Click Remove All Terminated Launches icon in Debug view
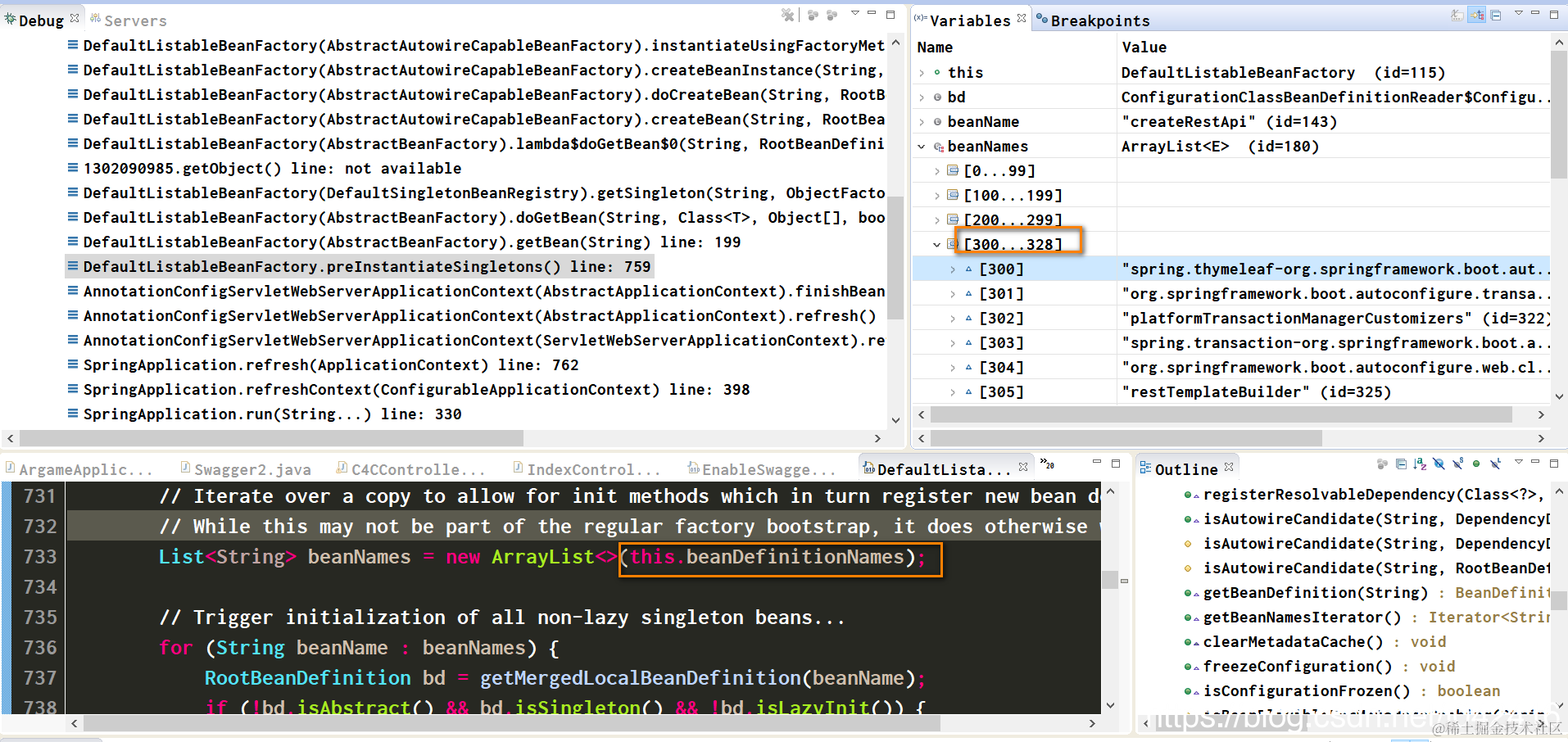The image size is (1568, 742). (788, 15)
